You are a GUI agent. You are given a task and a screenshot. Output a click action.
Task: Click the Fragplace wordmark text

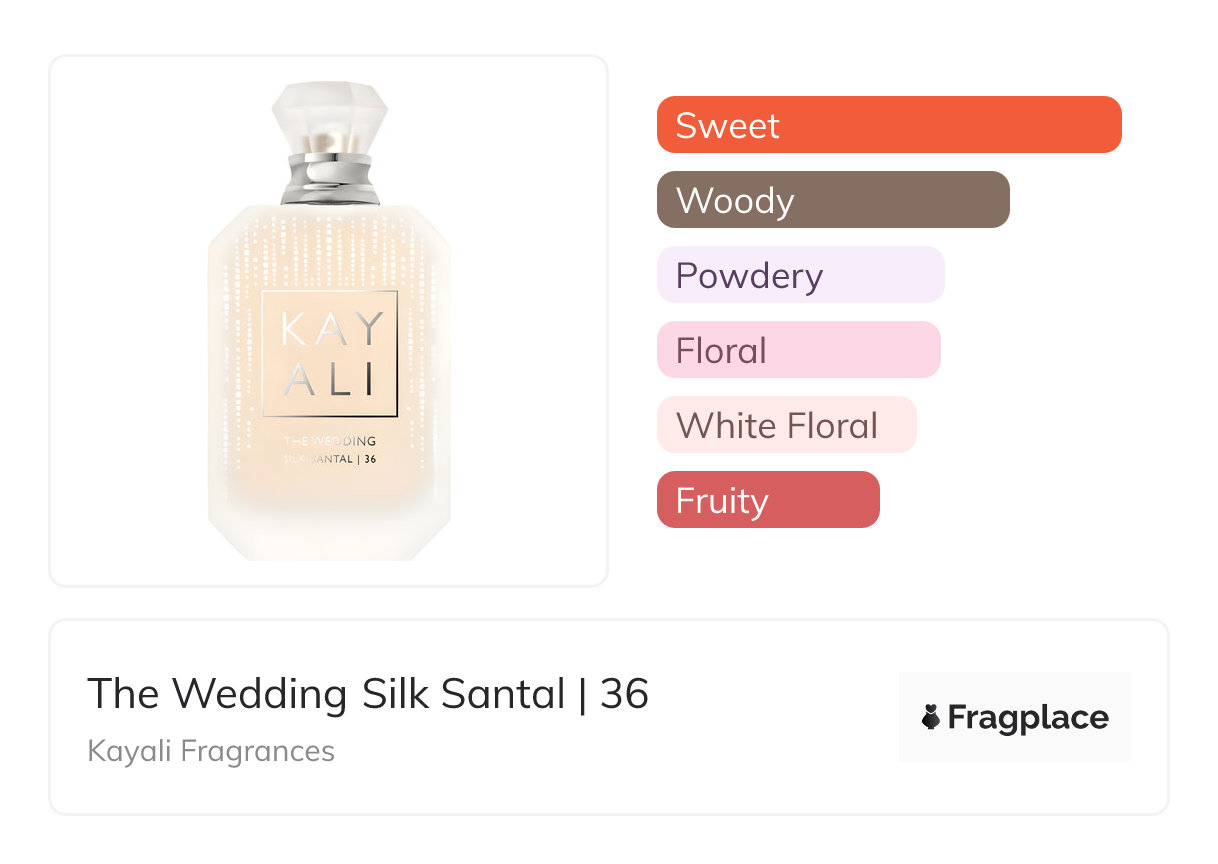pyautogui.click(x=1028, y=717)
